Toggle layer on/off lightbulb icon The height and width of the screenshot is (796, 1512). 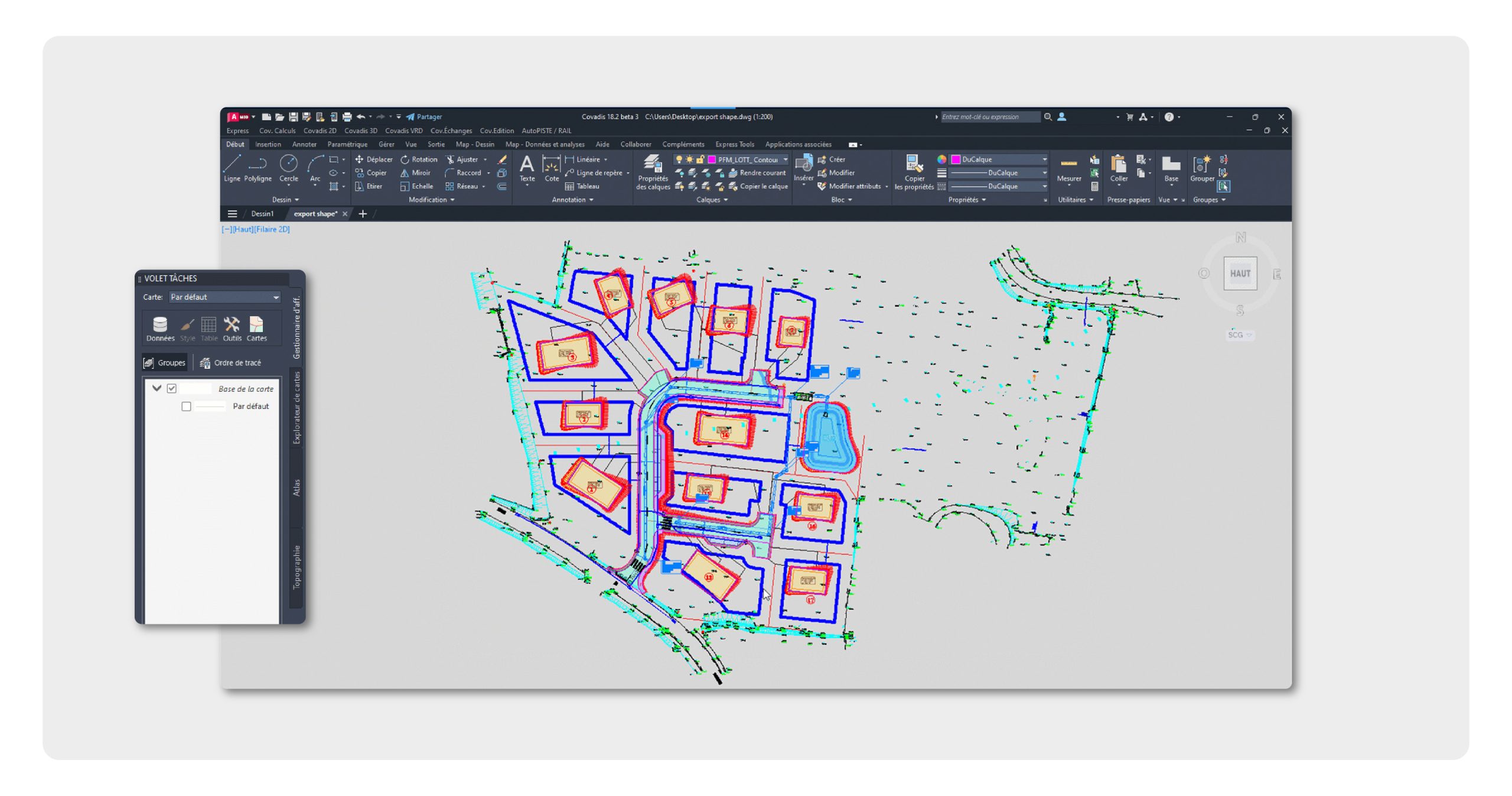pyautogui.click(x=679, y=160)
